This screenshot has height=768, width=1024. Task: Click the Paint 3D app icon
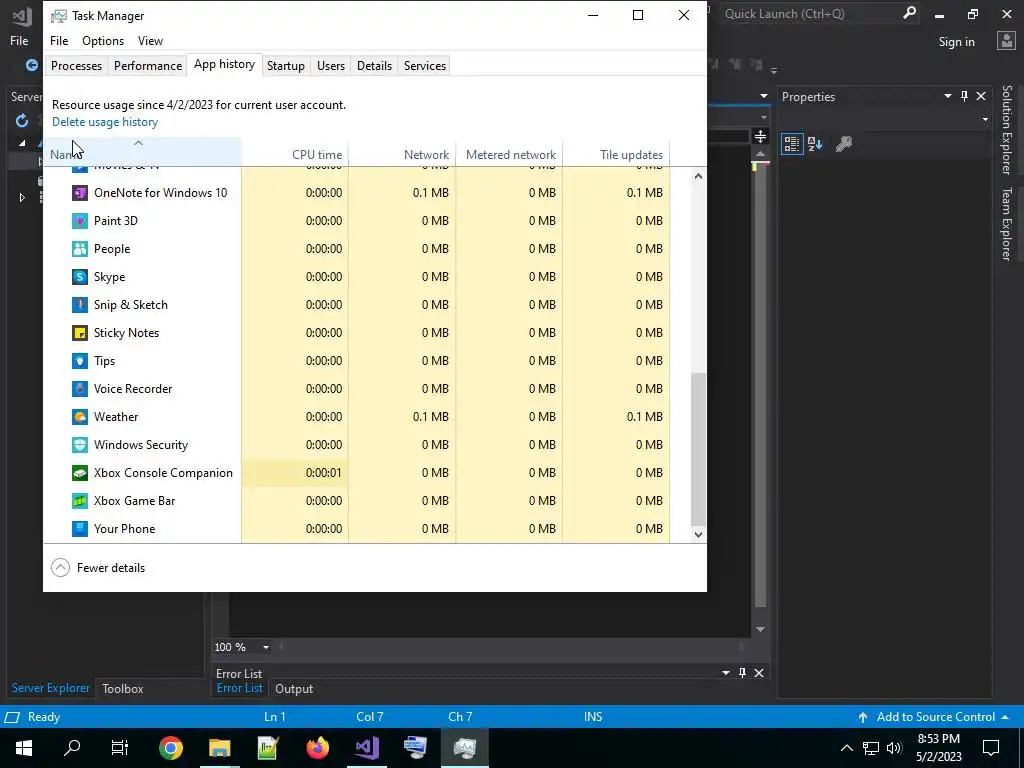coord(80,221)
